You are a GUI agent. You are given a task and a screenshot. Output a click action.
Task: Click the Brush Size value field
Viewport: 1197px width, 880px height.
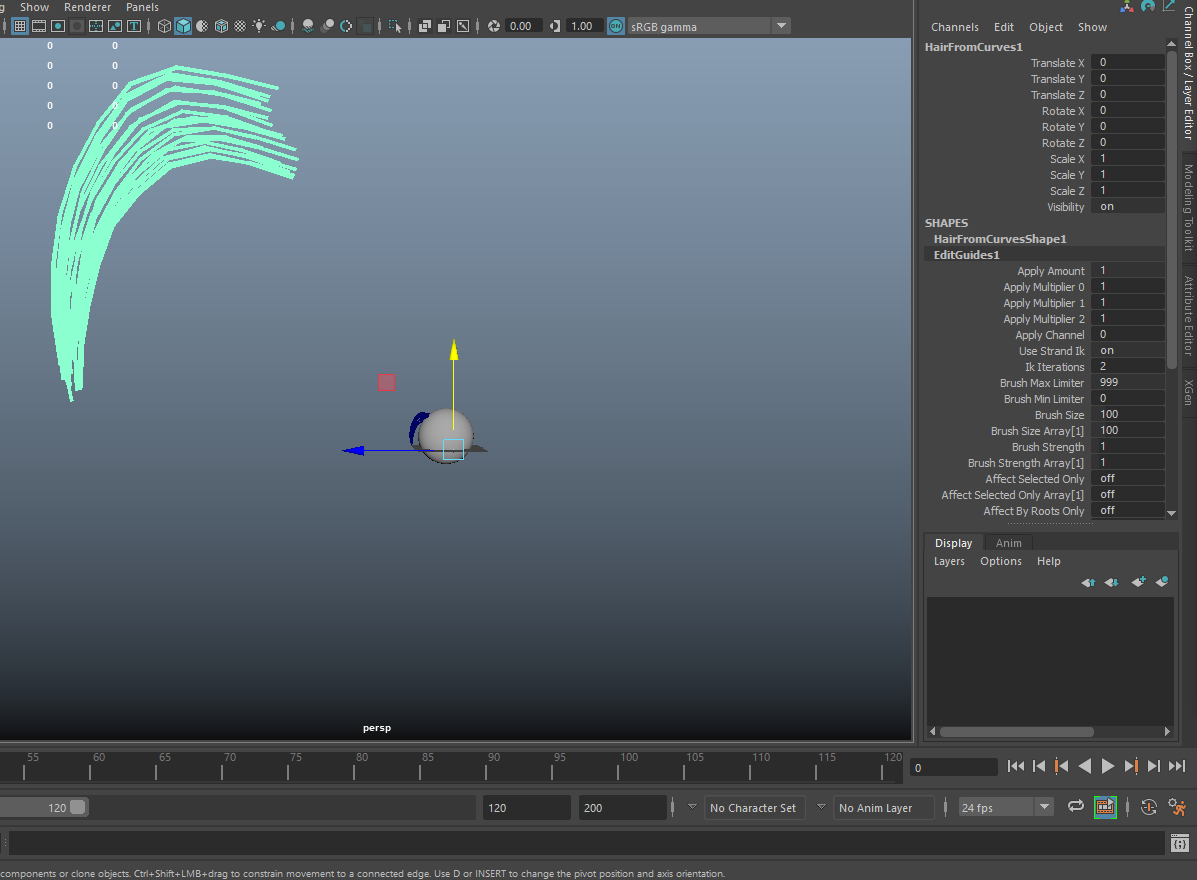click(1127, 415)
